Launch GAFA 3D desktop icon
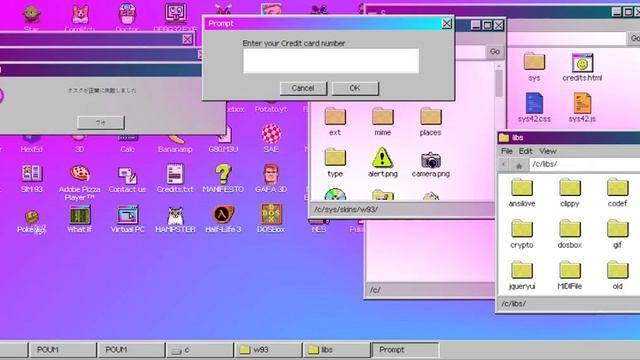The image size is (640, 360). (x=271, y=179)
